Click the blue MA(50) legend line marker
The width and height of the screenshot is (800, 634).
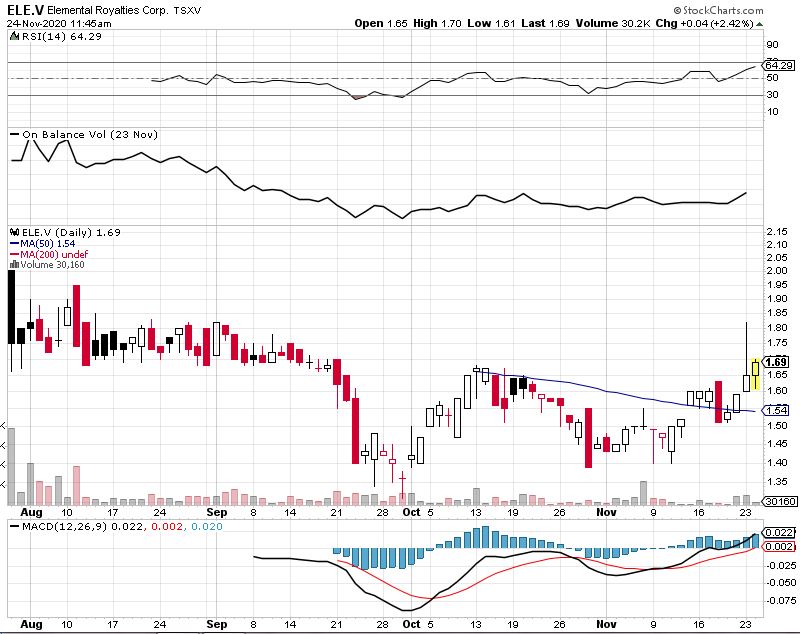click(14, 244)
